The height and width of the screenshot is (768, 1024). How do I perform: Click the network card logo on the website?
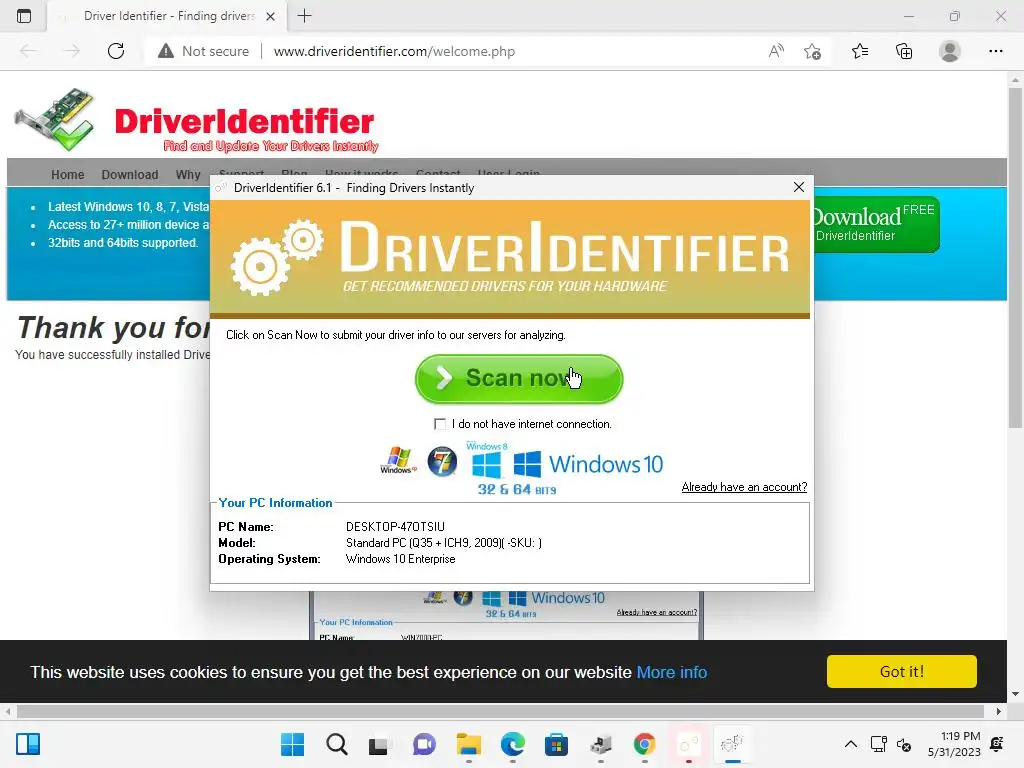pos(55,120)
